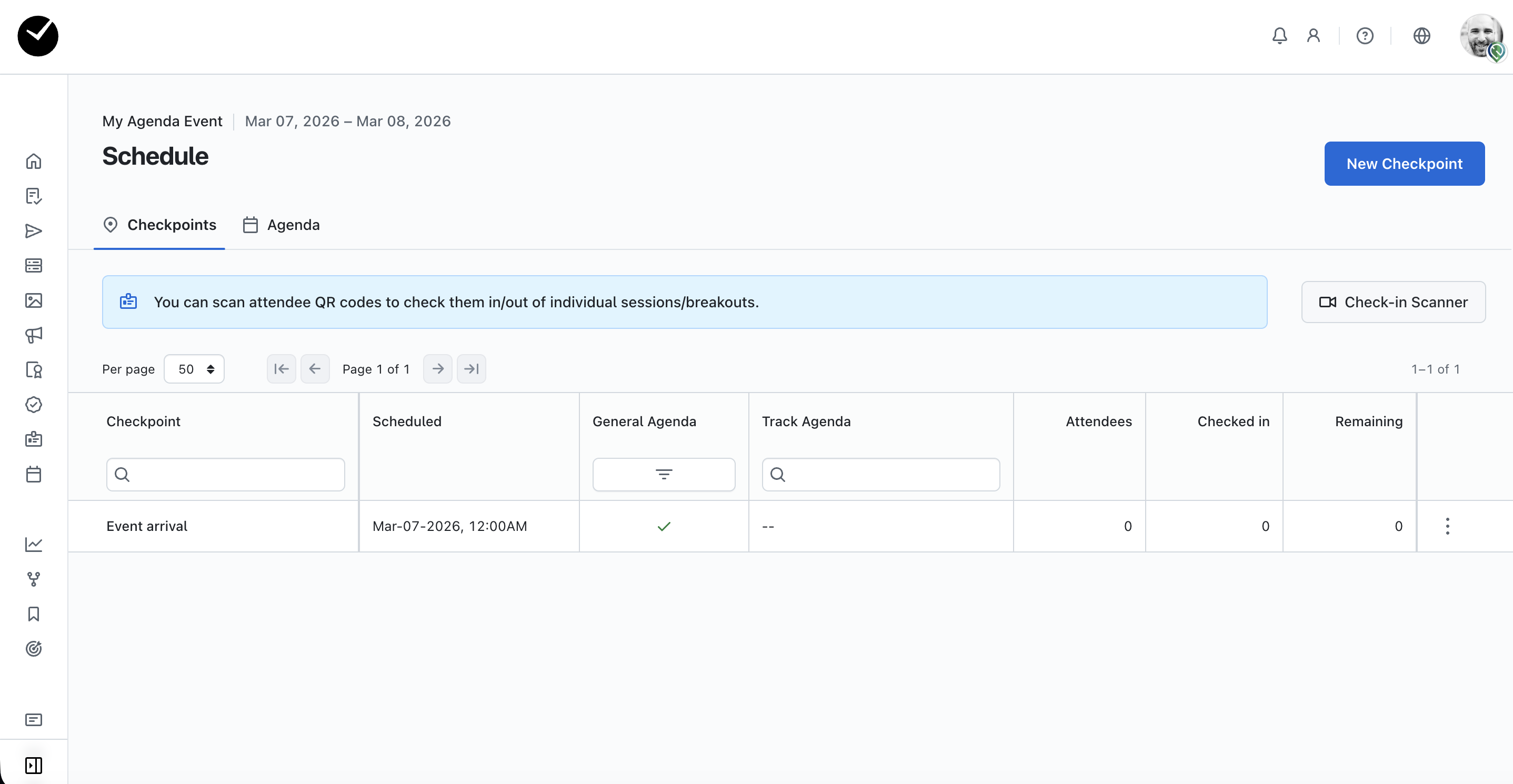Open the Per page 50 dropdown

[x=194, y=369]
